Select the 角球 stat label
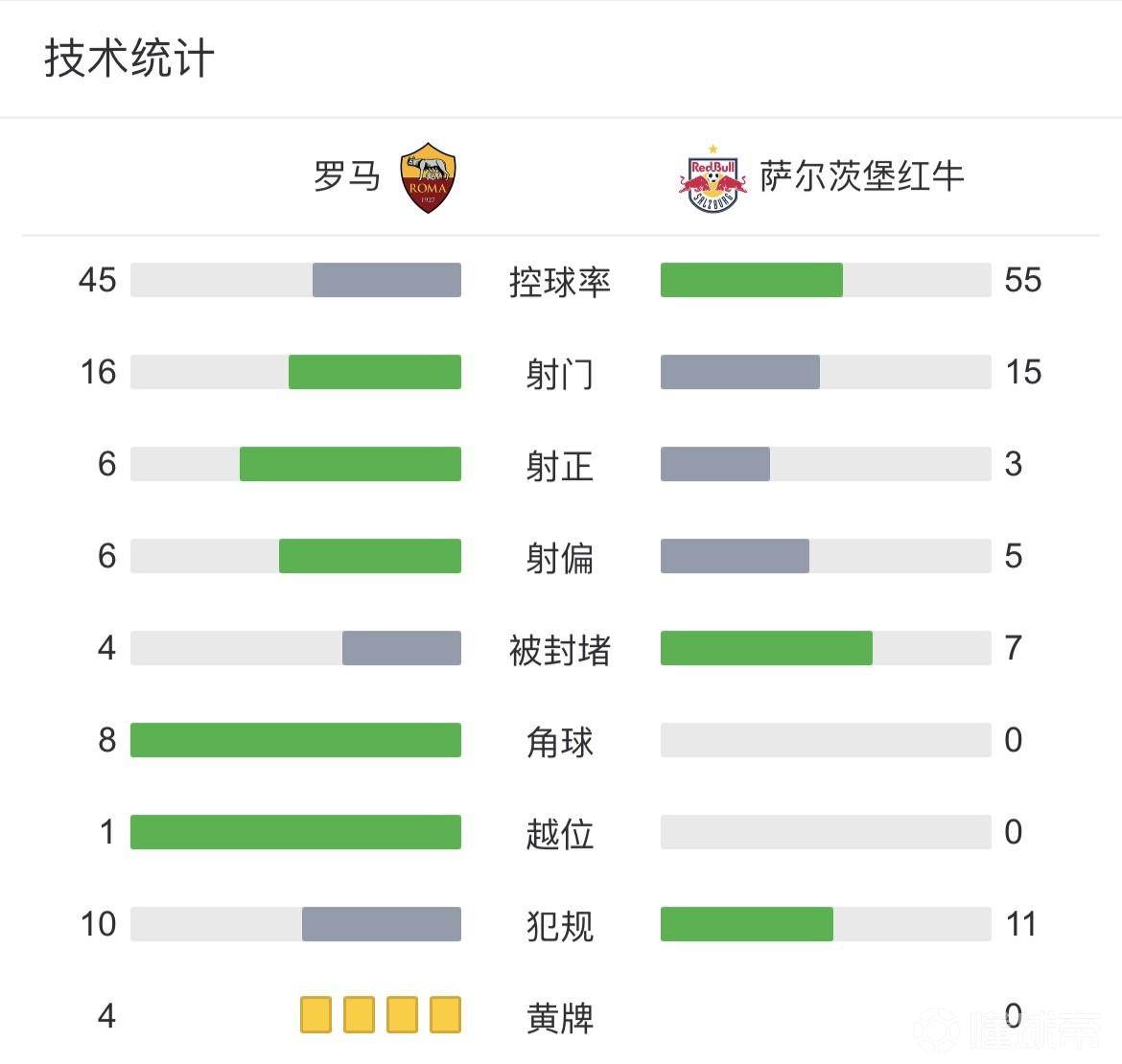Viewport: 1122px width, 1064px height. tap(560, 741)
